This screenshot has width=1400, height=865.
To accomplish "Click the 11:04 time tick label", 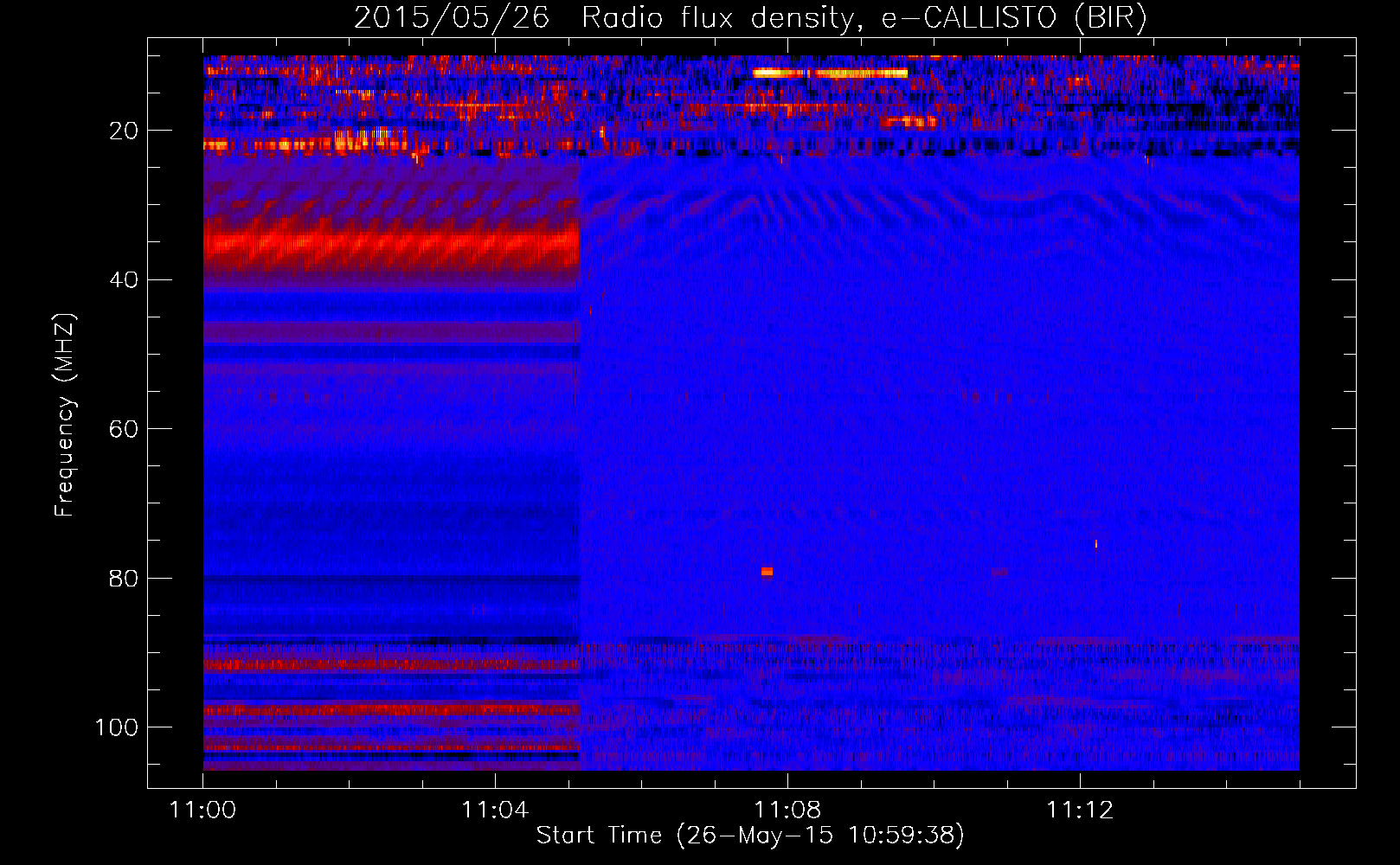I will (x=495, y=811).
